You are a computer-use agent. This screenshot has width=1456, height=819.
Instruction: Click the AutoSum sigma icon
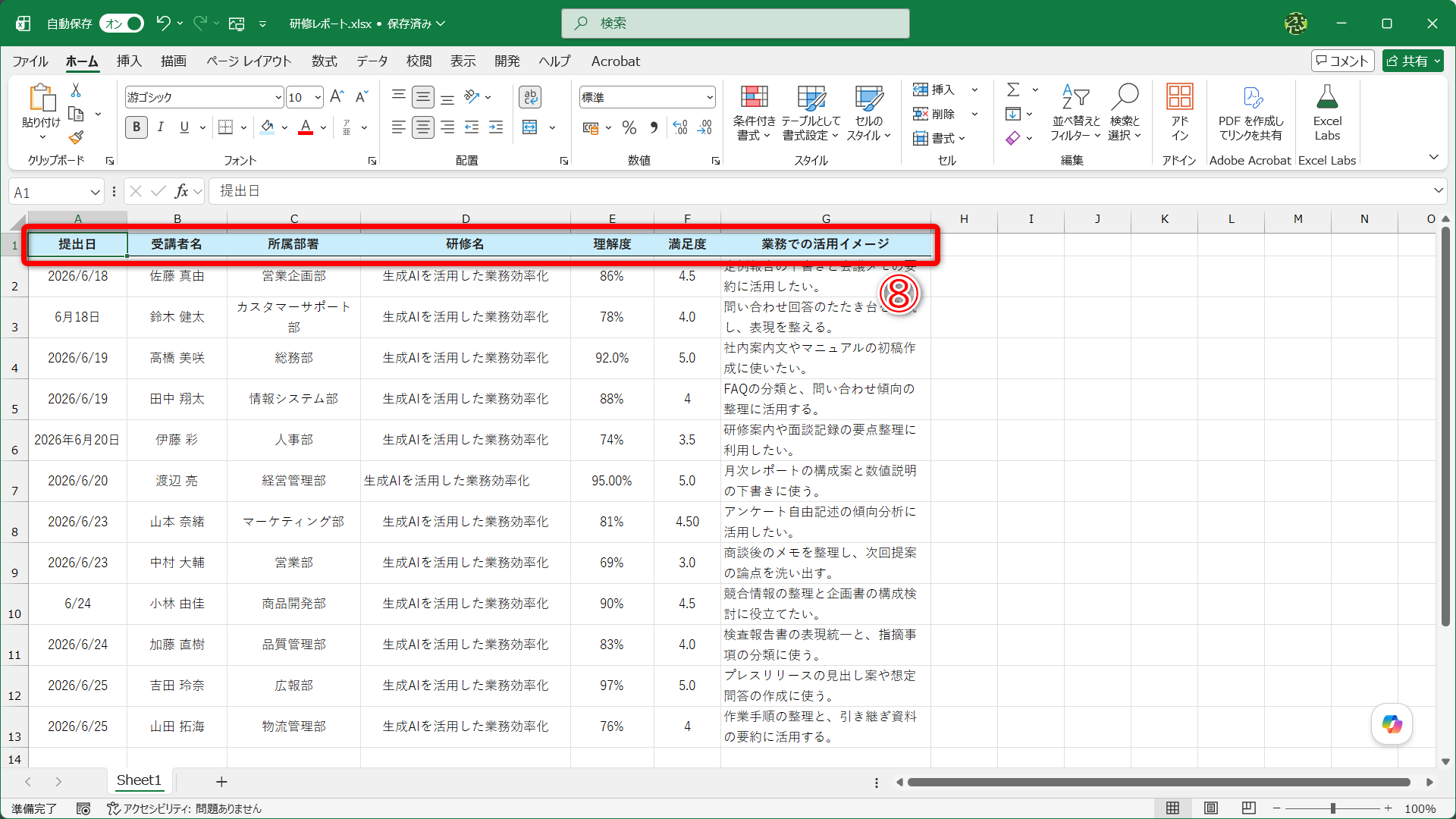click(1013, 89)
